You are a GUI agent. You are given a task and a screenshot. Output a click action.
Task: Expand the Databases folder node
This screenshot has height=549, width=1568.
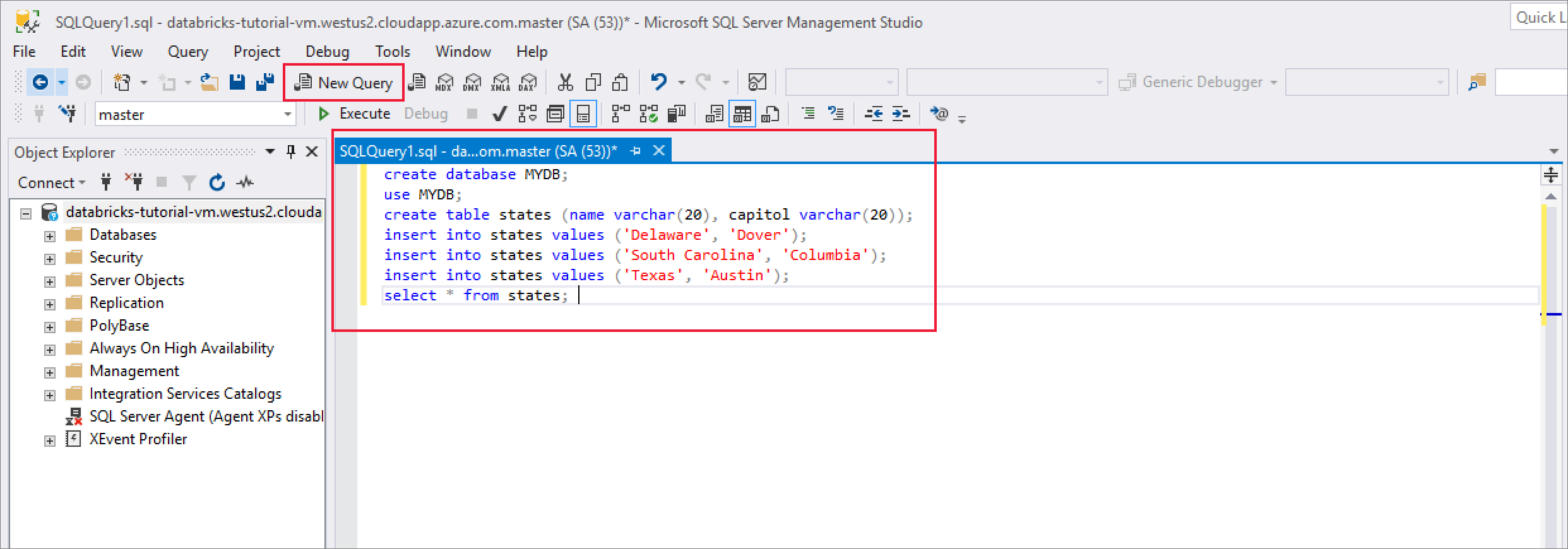click(x=50, y=236)
